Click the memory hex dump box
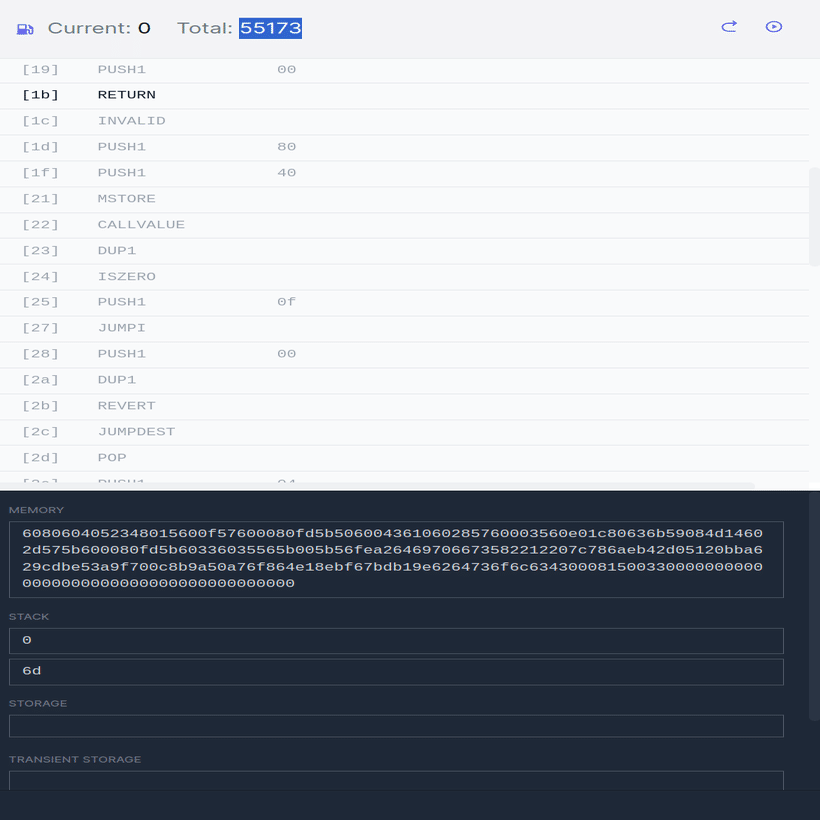 point(396,559)
